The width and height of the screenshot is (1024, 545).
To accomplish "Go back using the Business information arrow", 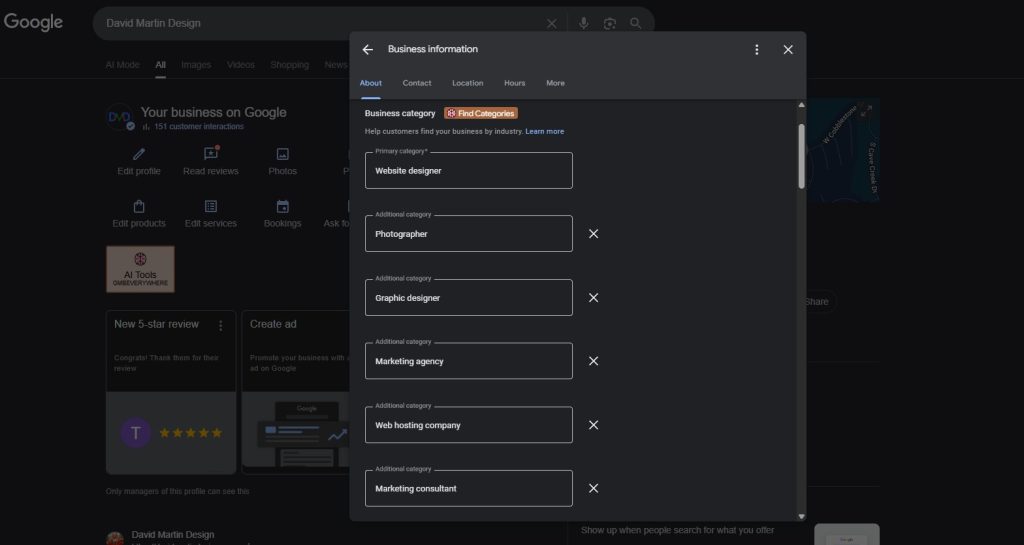I will point(368,50).
